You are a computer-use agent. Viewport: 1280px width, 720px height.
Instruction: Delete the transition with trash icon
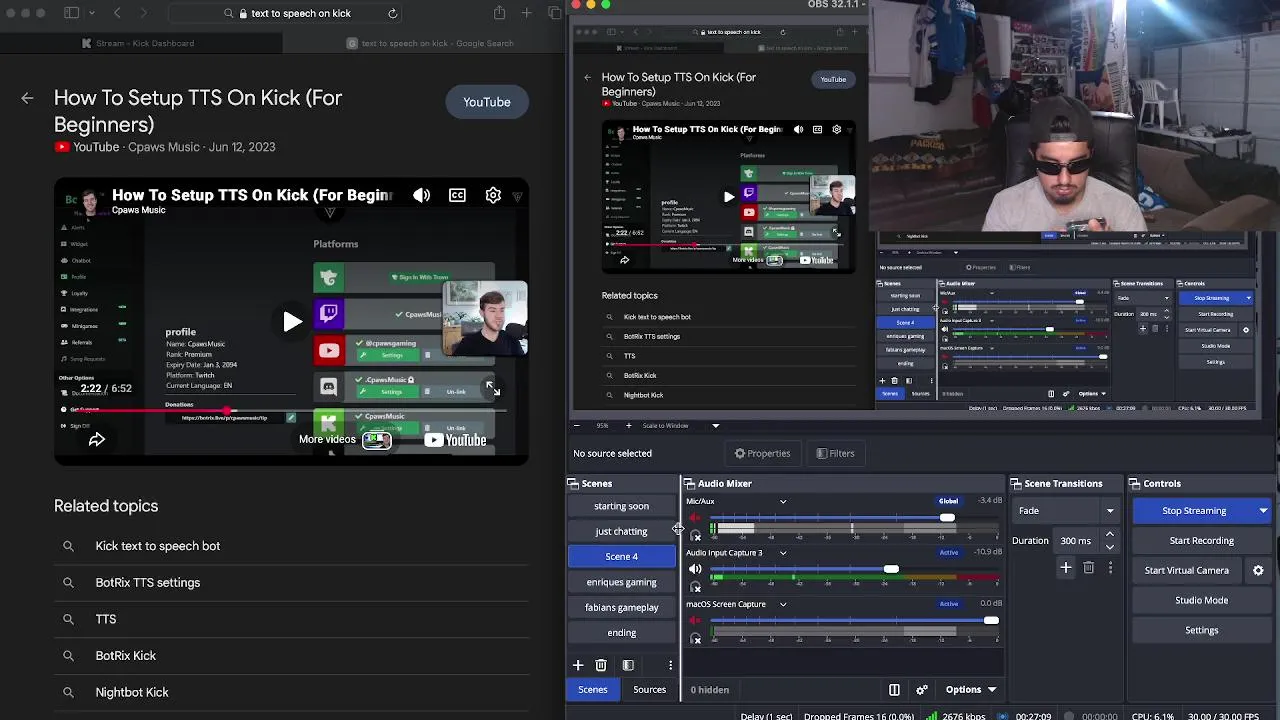(1089, 567)
